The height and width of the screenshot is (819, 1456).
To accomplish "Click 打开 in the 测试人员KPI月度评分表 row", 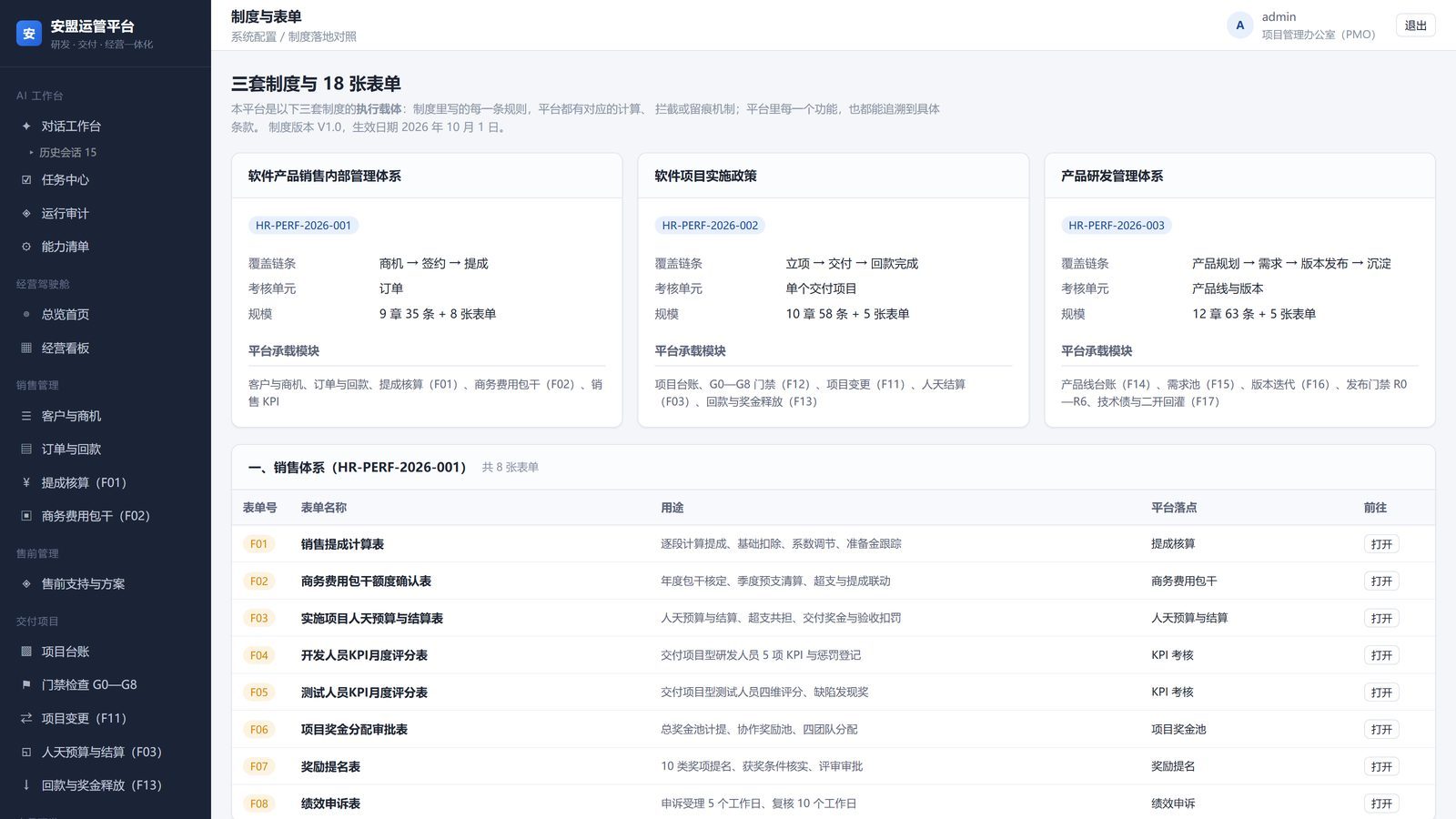I will click(x=1380, y=693).
